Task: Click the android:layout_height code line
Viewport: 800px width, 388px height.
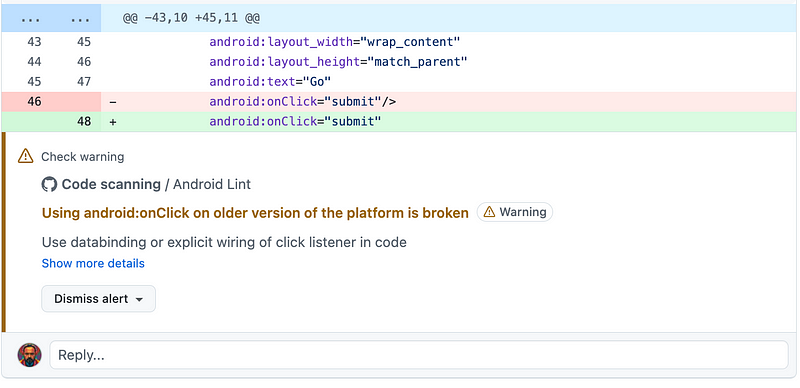Action: pos(338,62)
